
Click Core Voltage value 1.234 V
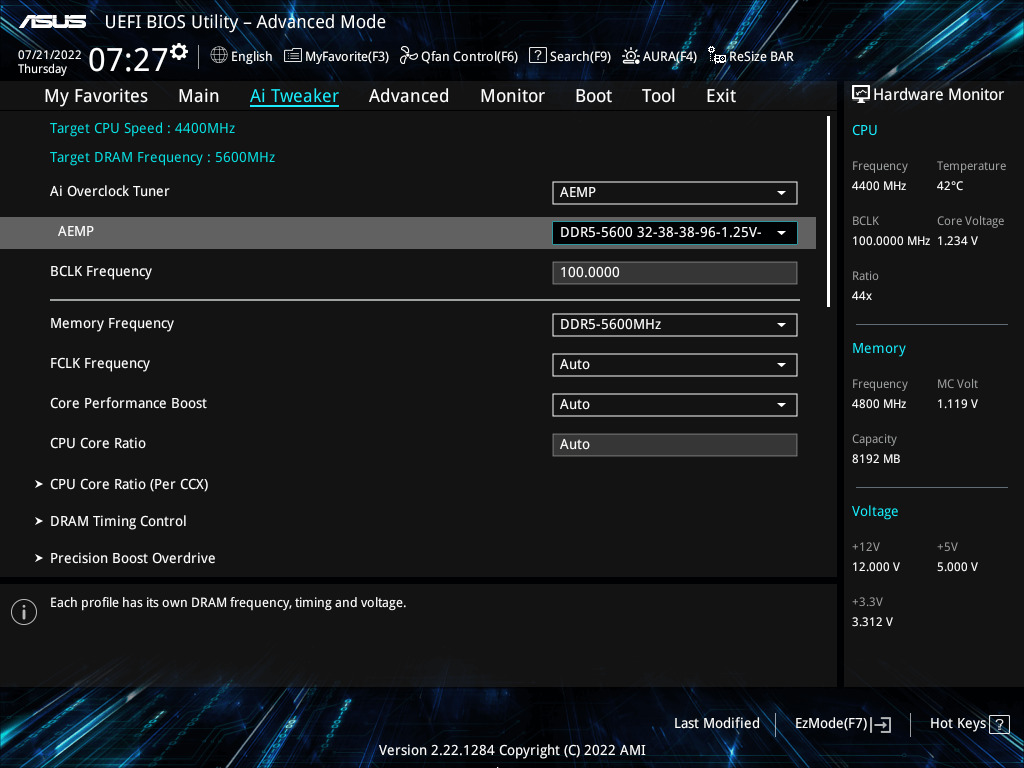957,241
